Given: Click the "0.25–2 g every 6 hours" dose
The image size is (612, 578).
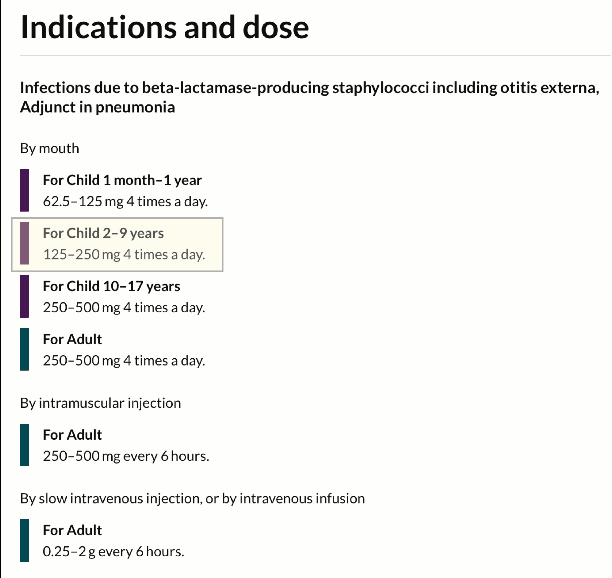Looking at the screenshot, I should pyautogui.click(x=113, y=551).
